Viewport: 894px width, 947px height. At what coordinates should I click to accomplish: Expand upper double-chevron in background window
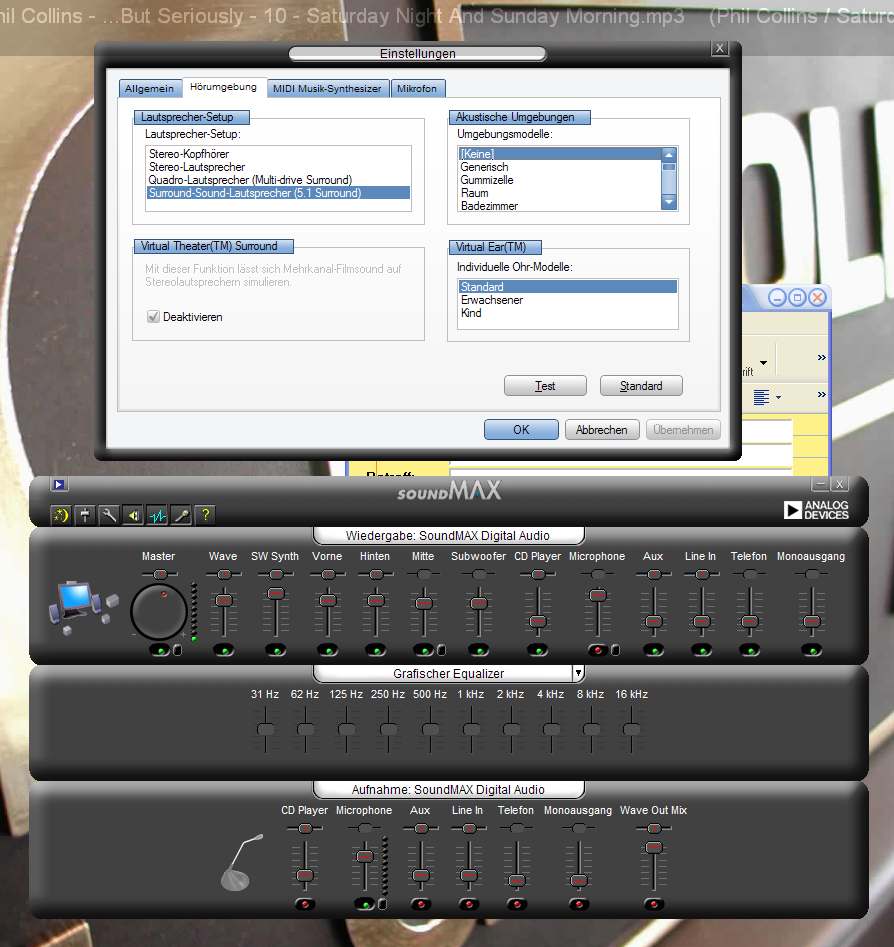coord(822,358)
